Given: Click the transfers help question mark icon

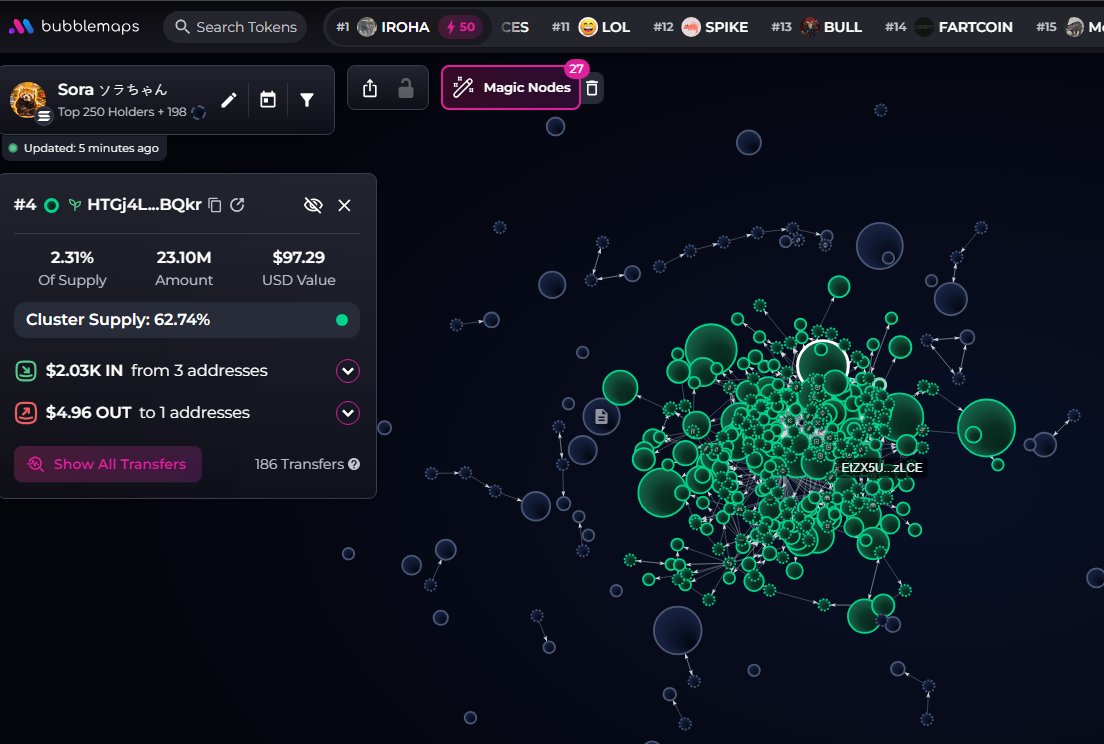Looking at the screenshot, I should (354, 464).
